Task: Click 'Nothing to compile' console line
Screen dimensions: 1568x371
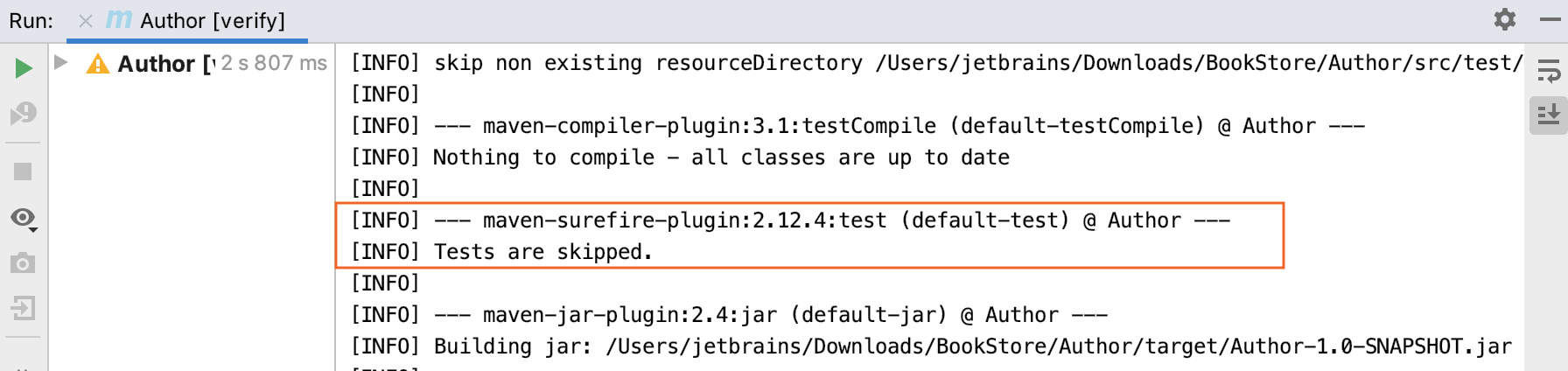Action: (721, 157)
